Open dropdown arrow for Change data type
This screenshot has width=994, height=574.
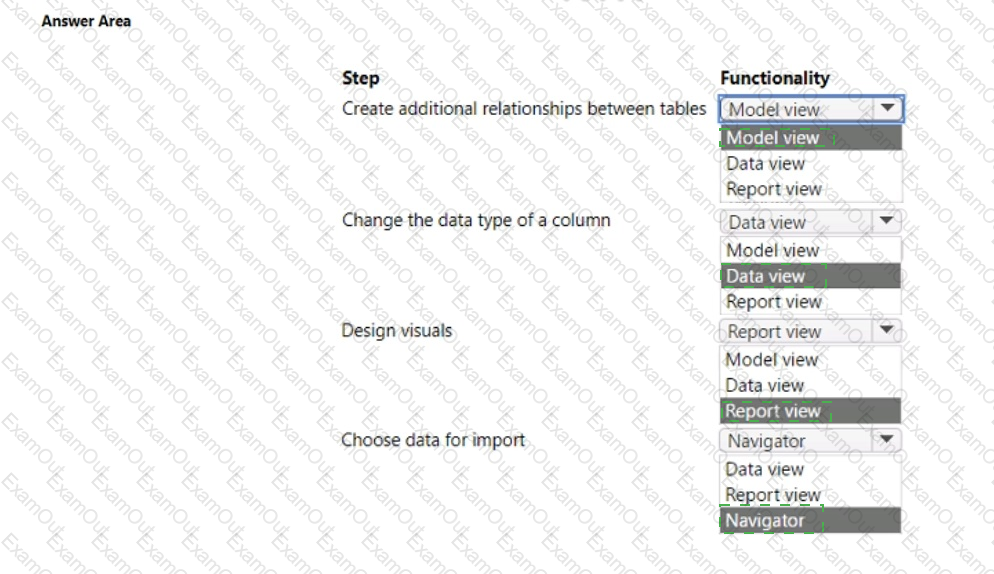[x=886, y=221]
